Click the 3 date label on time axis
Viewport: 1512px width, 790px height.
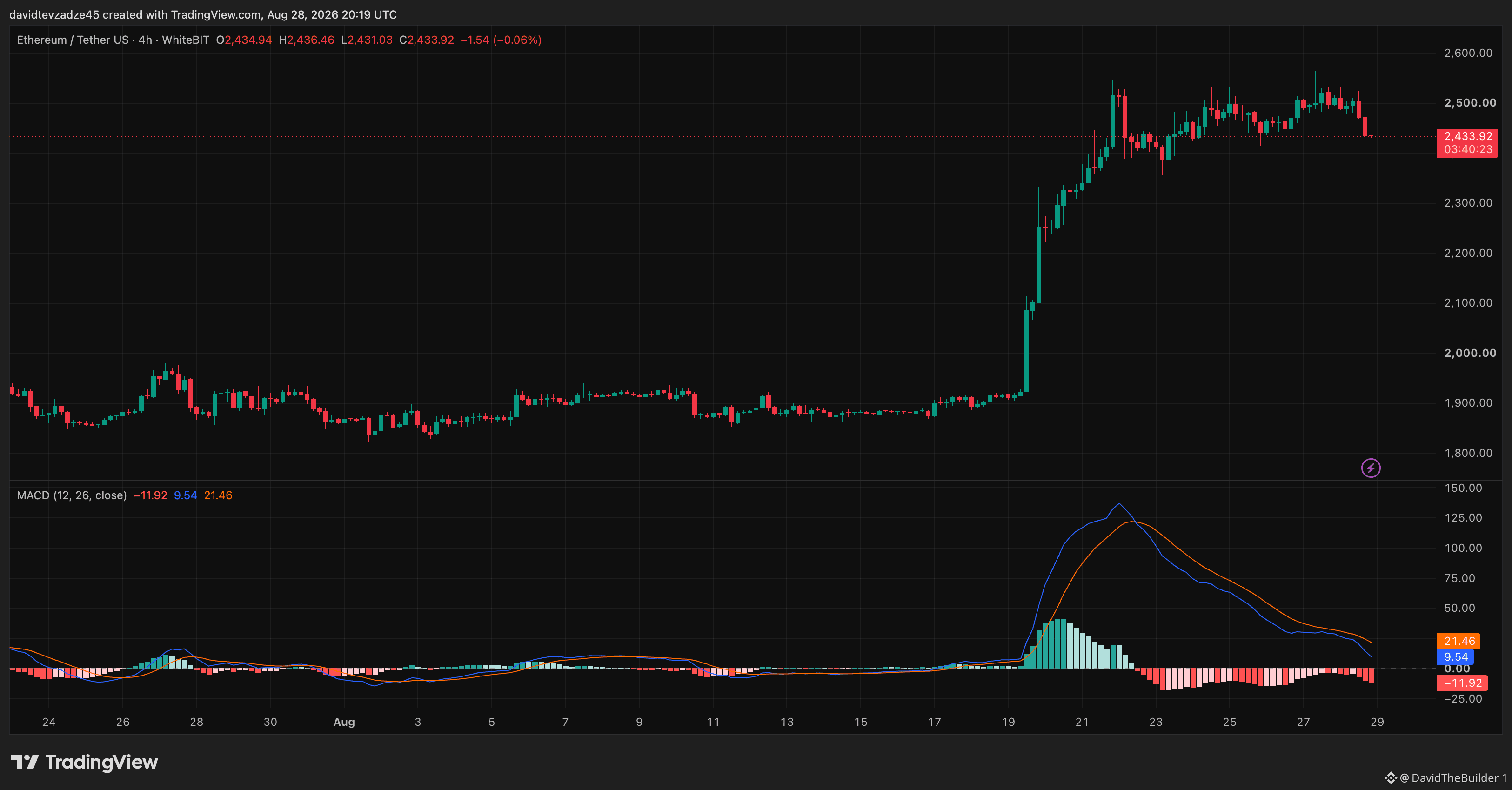[x=418, y=722]
